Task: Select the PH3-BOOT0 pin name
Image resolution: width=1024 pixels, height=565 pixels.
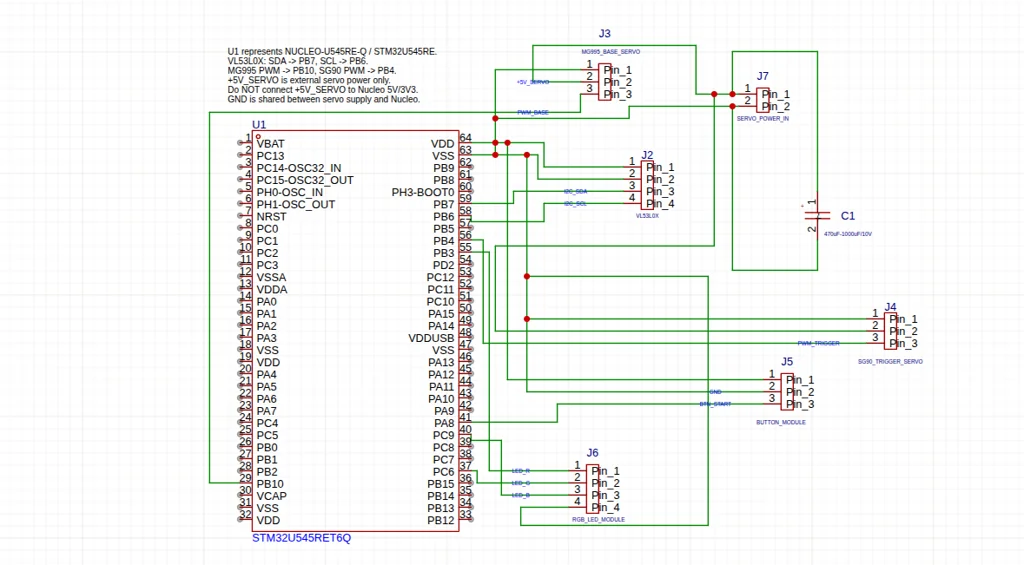Action: 423,193
